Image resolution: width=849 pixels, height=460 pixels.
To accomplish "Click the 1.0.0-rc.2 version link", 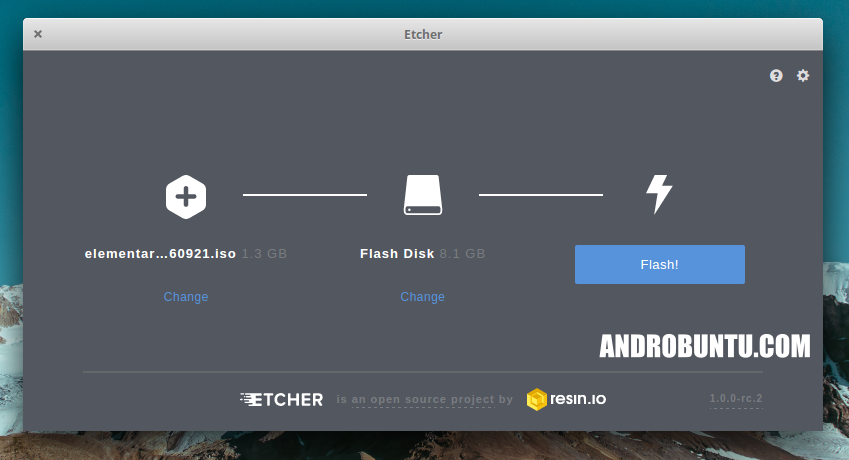I will (736, 398).
